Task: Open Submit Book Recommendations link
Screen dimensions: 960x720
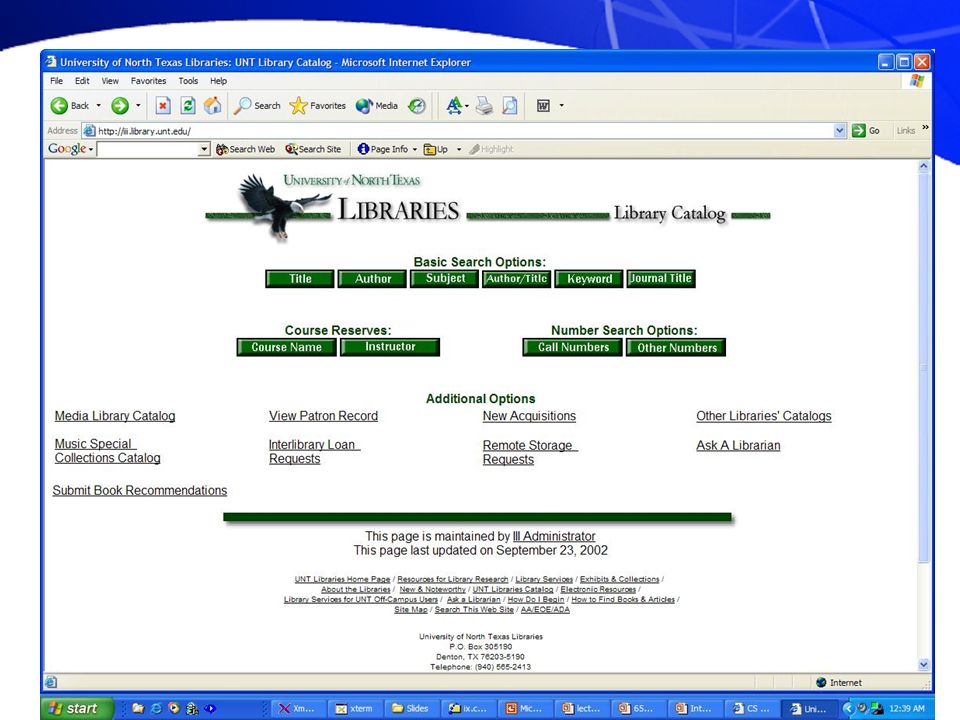Action: (140, 490)
